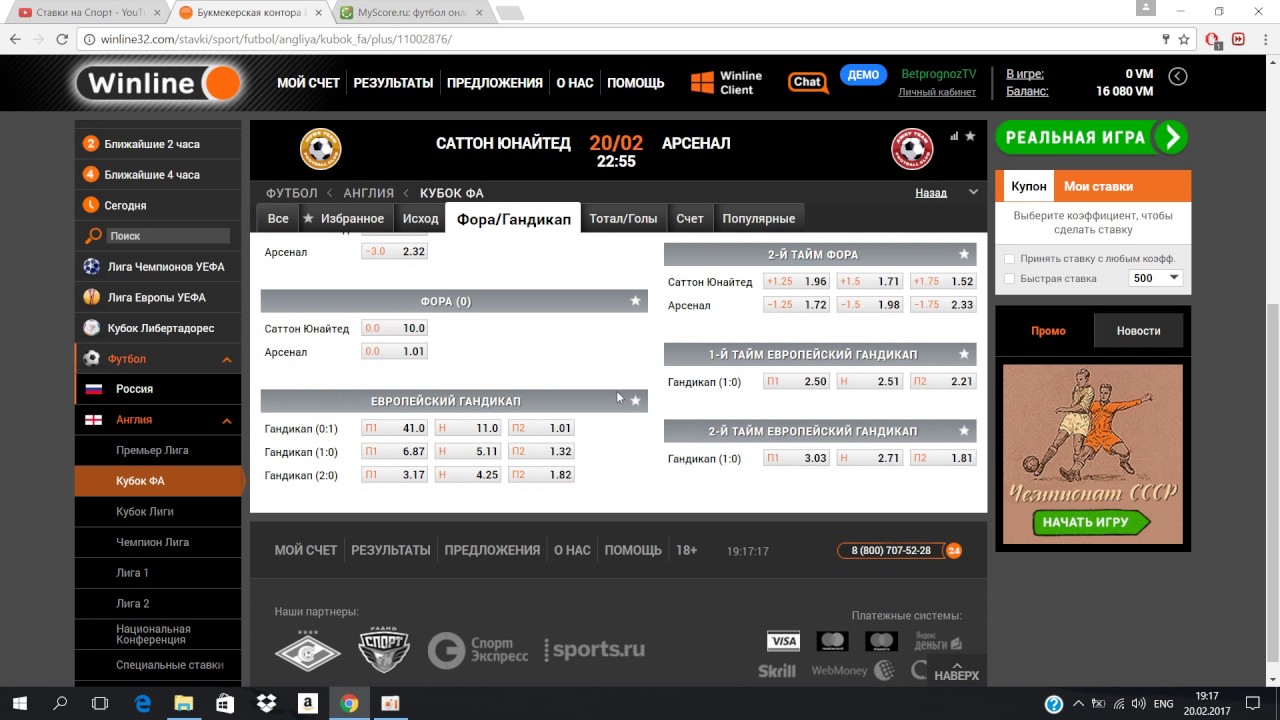Expand the dropdown arrow next to Назад
The image size is (1280, 720).
coord(973,192)
